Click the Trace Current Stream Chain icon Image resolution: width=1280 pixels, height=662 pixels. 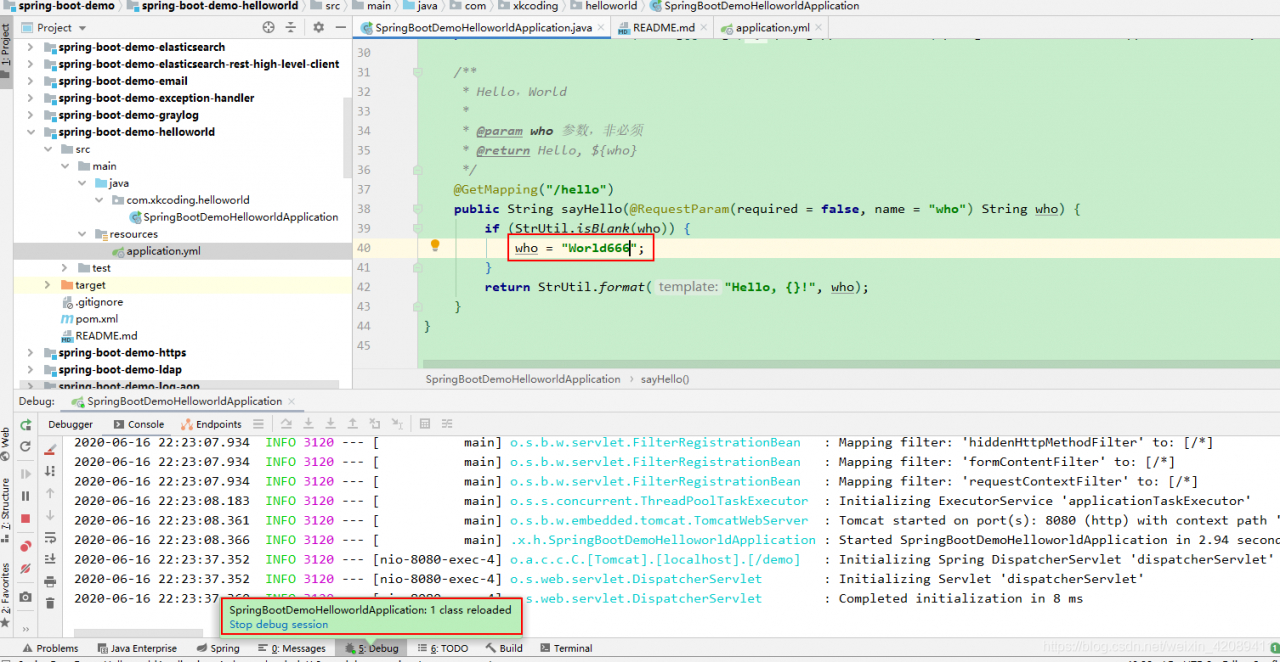447,424
